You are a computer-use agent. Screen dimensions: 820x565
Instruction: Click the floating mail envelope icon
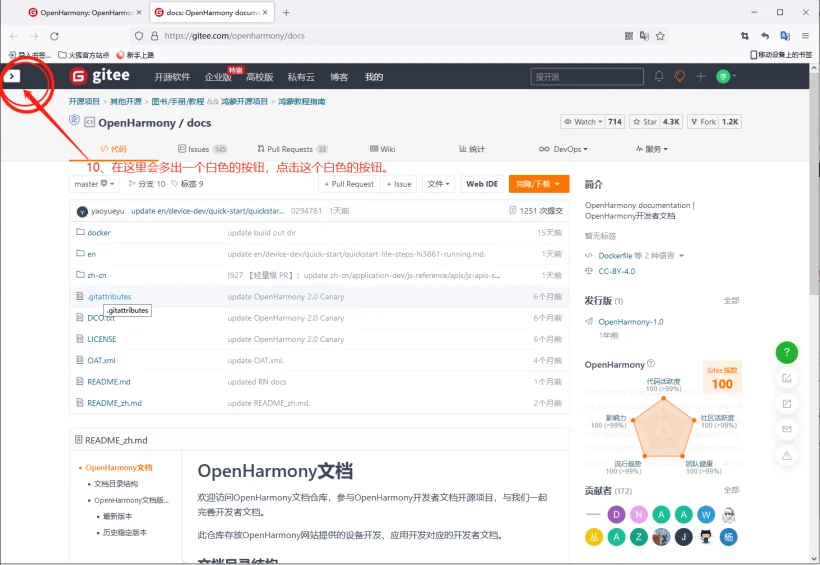click(787, 429)
